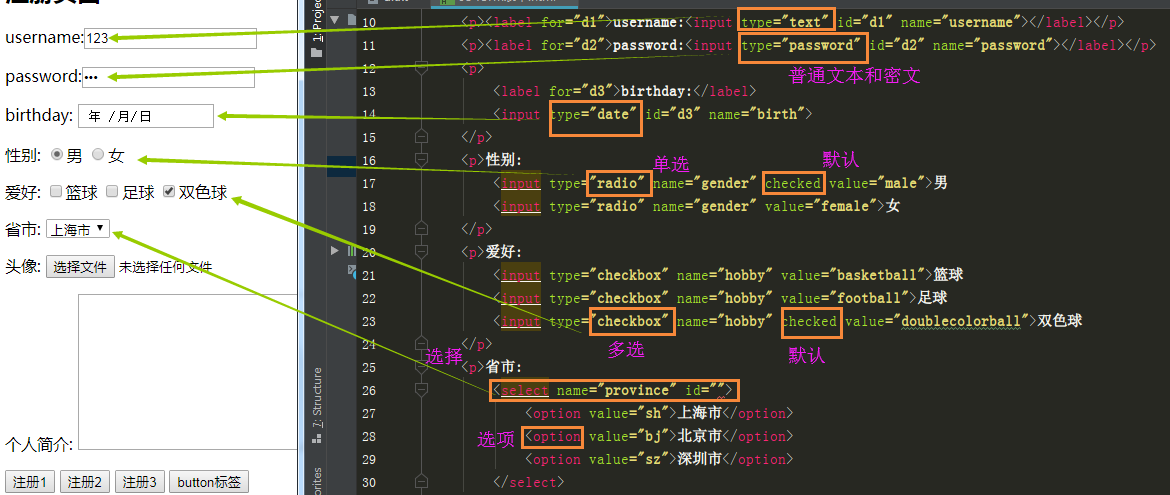Click the fold end marker at line 19
This screenshot has width=1170, height=495.
point(421,228)
